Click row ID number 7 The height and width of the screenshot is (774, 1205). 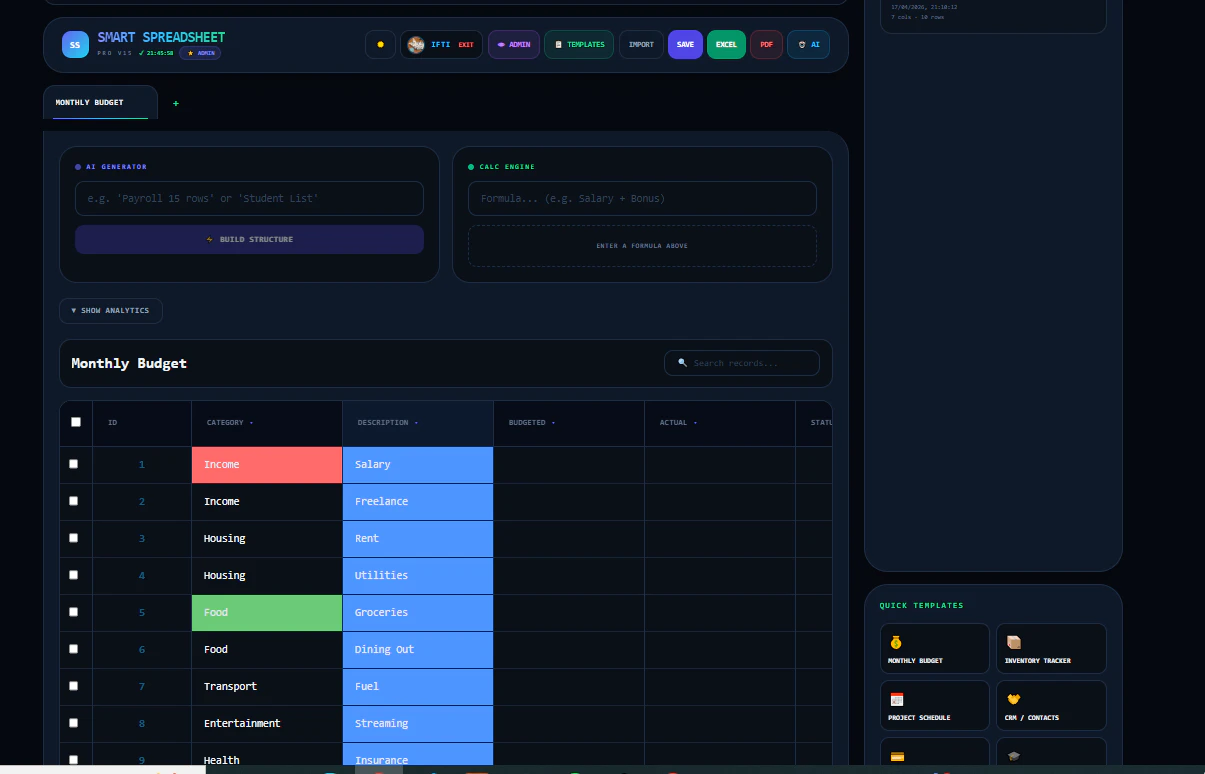[142, 687]
